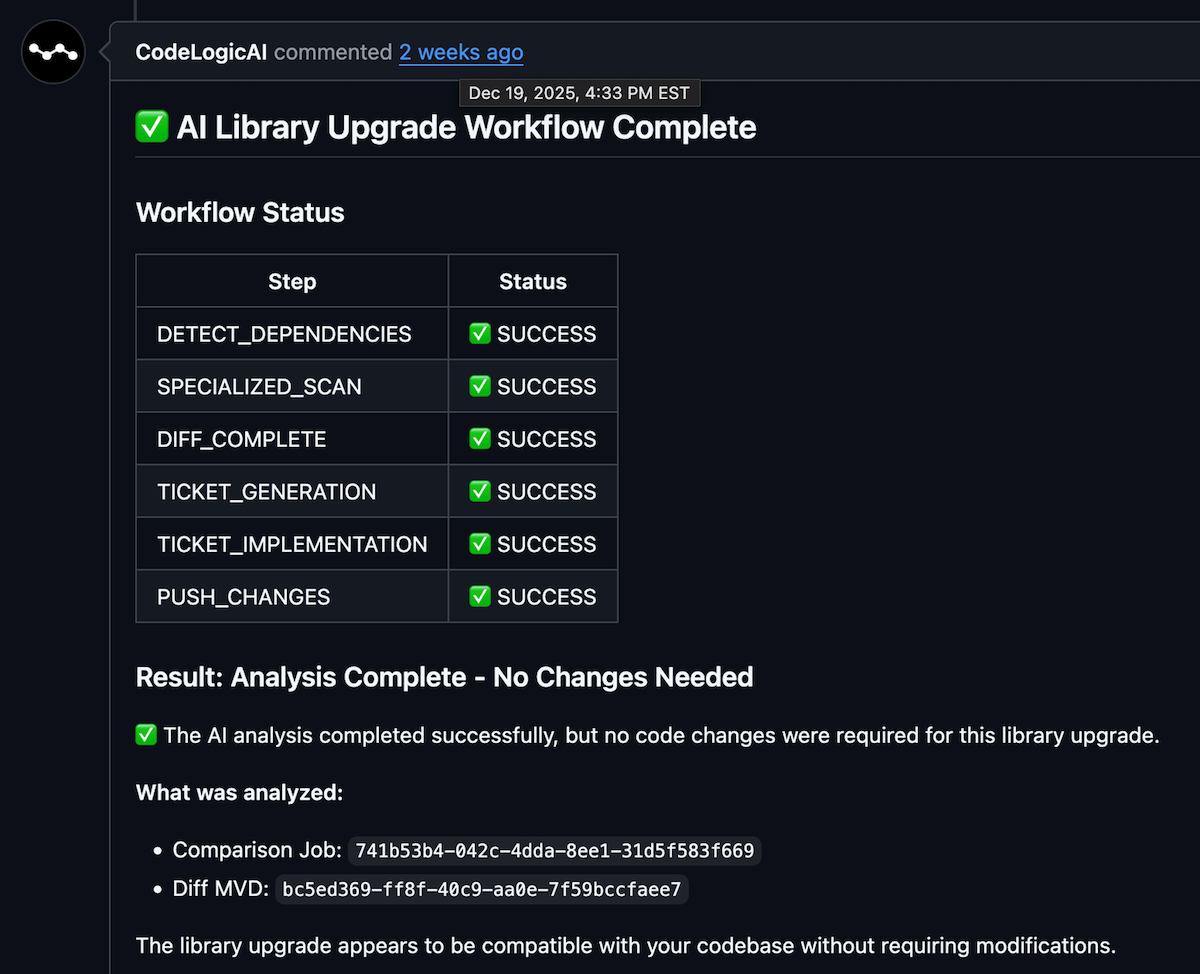Open the CodeLogicAI author profile link
This screenshot has width=1200, height=974.
(x=201, y=52)
